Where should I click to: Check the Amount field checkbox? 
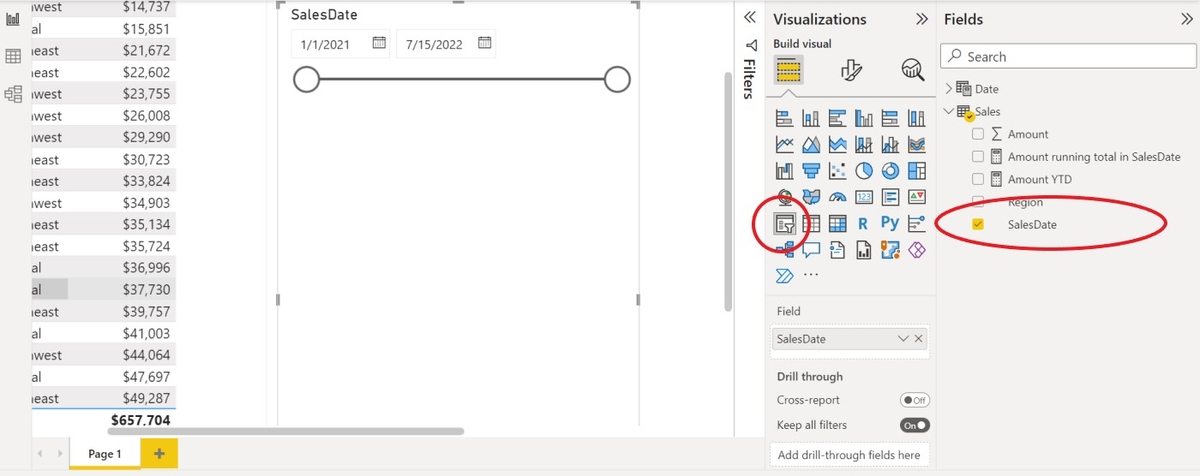click(978, 134)
